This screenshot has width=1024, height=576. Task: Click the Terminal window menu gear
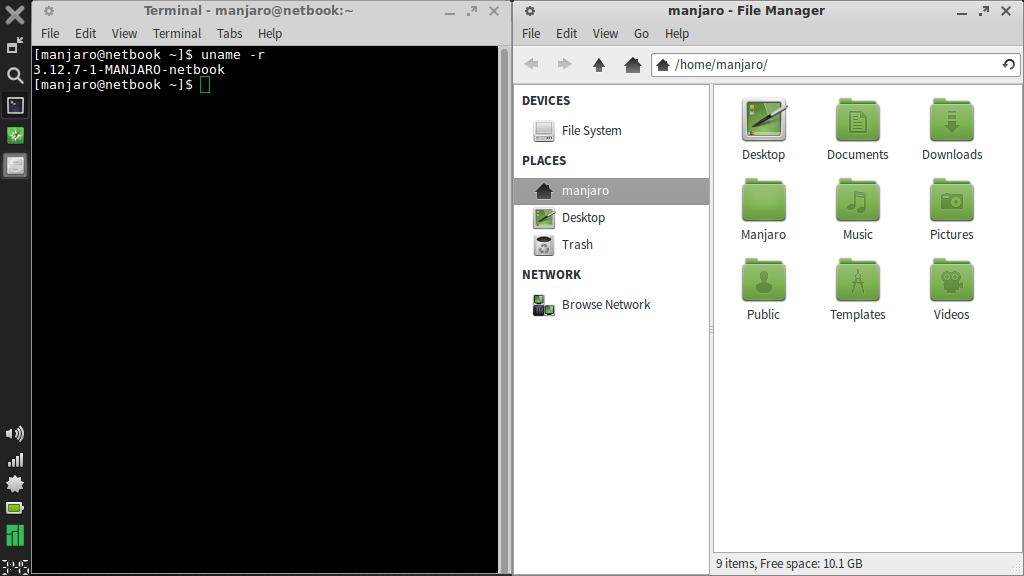pyautogui.click(x=49, y=10)
